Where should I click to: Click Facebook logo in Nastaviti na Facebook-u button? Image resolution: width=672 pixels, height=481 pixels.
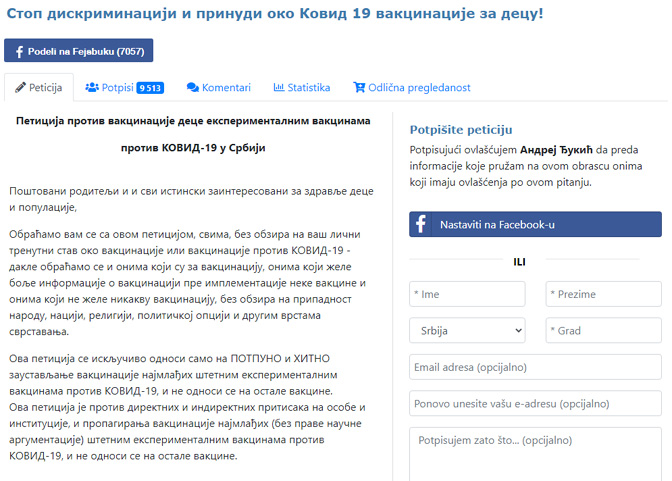[422, 224]
